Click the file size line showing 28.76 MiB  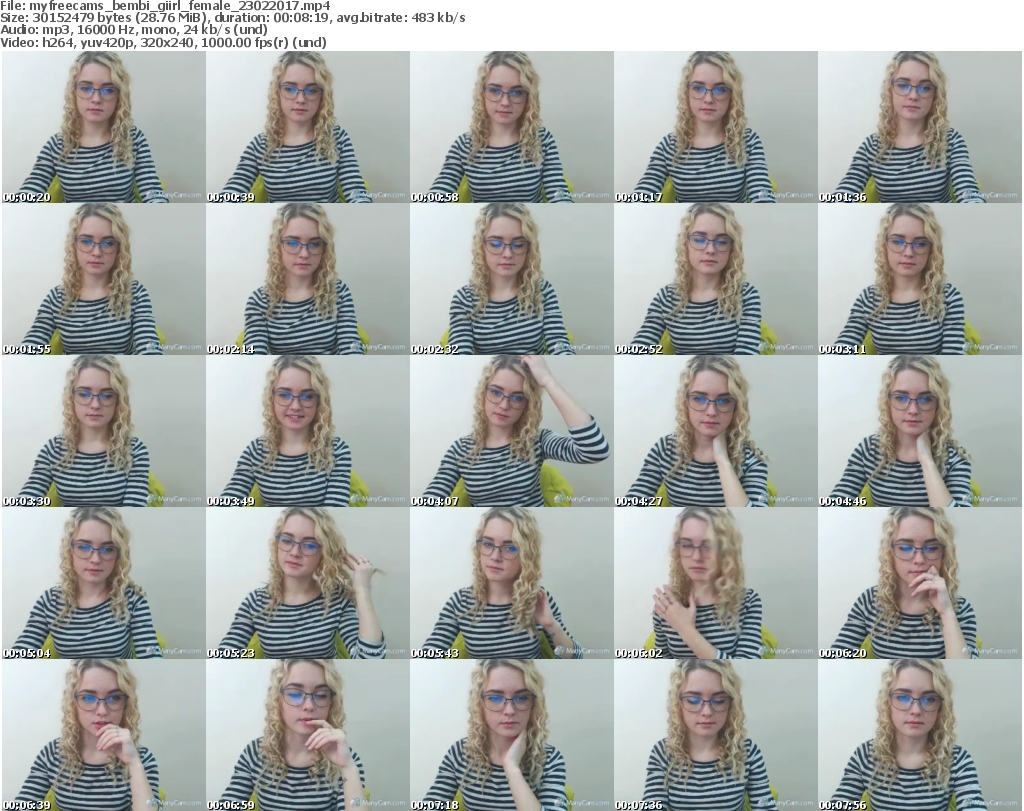[232, 18]
